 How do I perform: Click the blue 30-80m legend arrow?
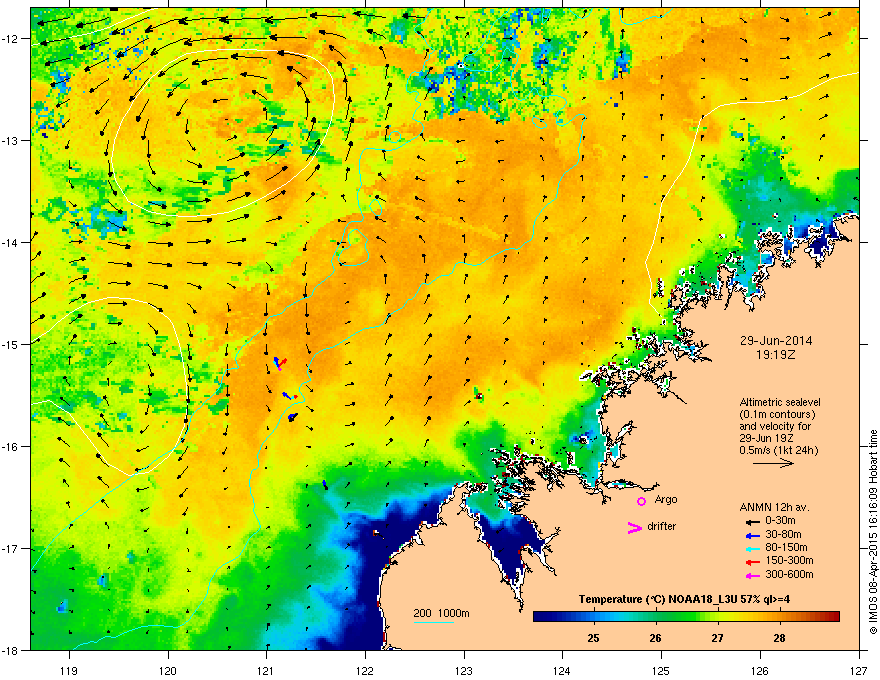[752, 535]
